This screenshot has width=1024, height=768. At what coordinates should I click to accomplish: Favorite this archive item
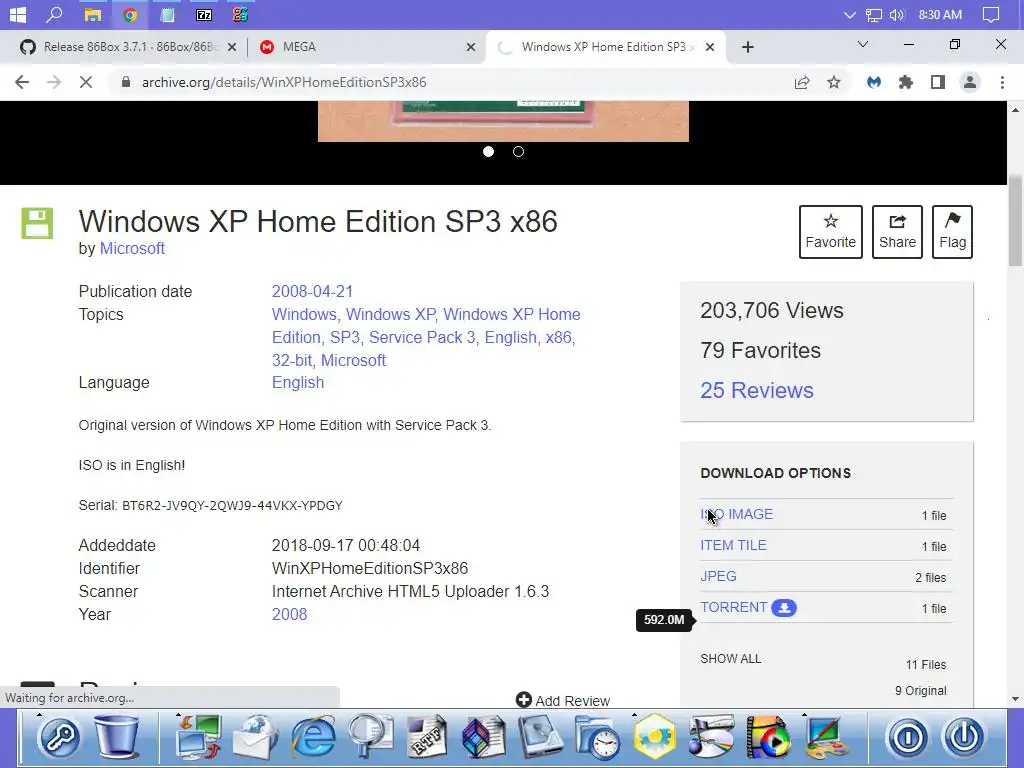click(831, 232)
